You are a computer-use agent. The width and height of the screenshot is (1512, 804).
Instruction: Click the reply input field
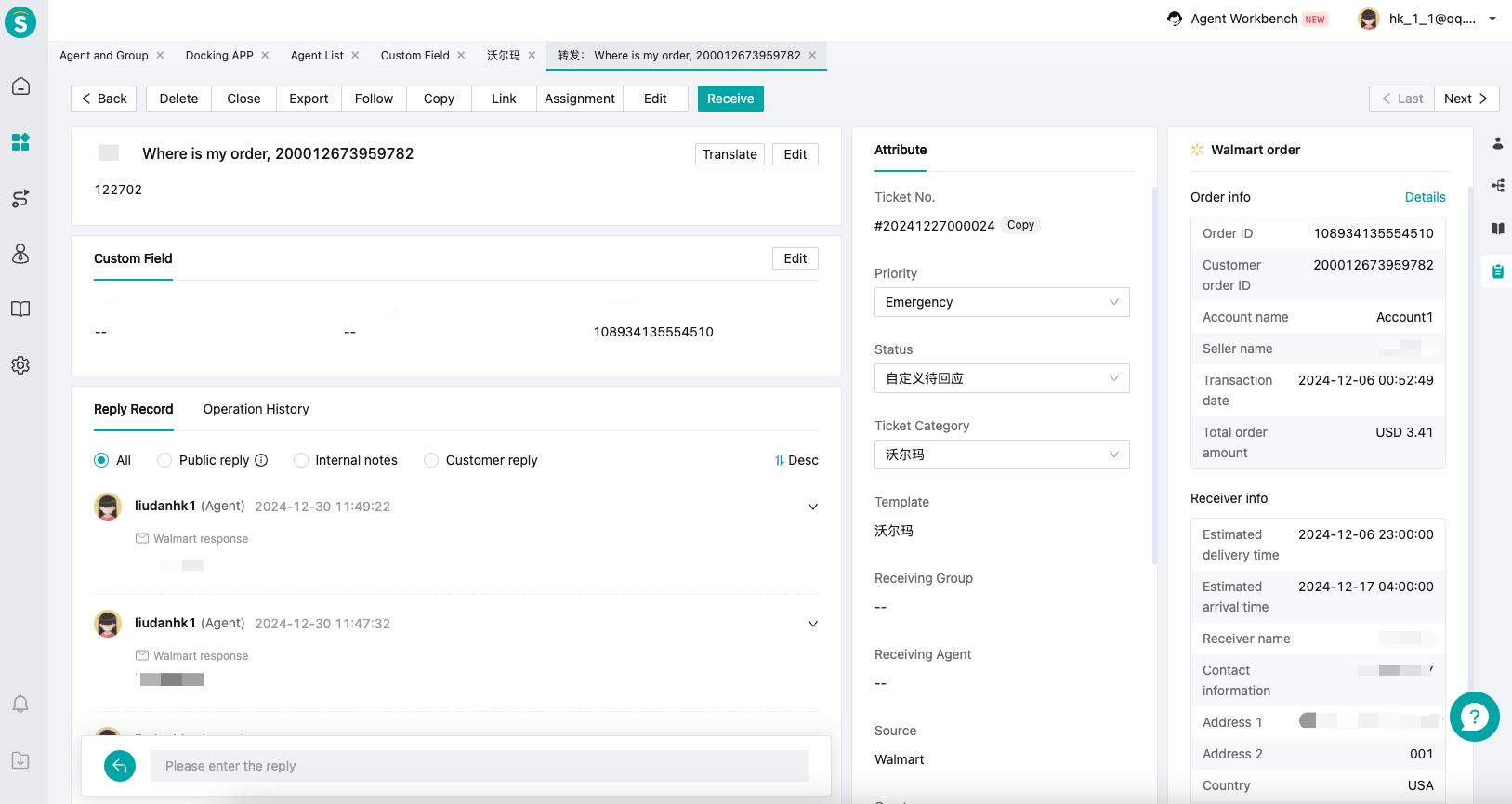[x=480, y=766]
